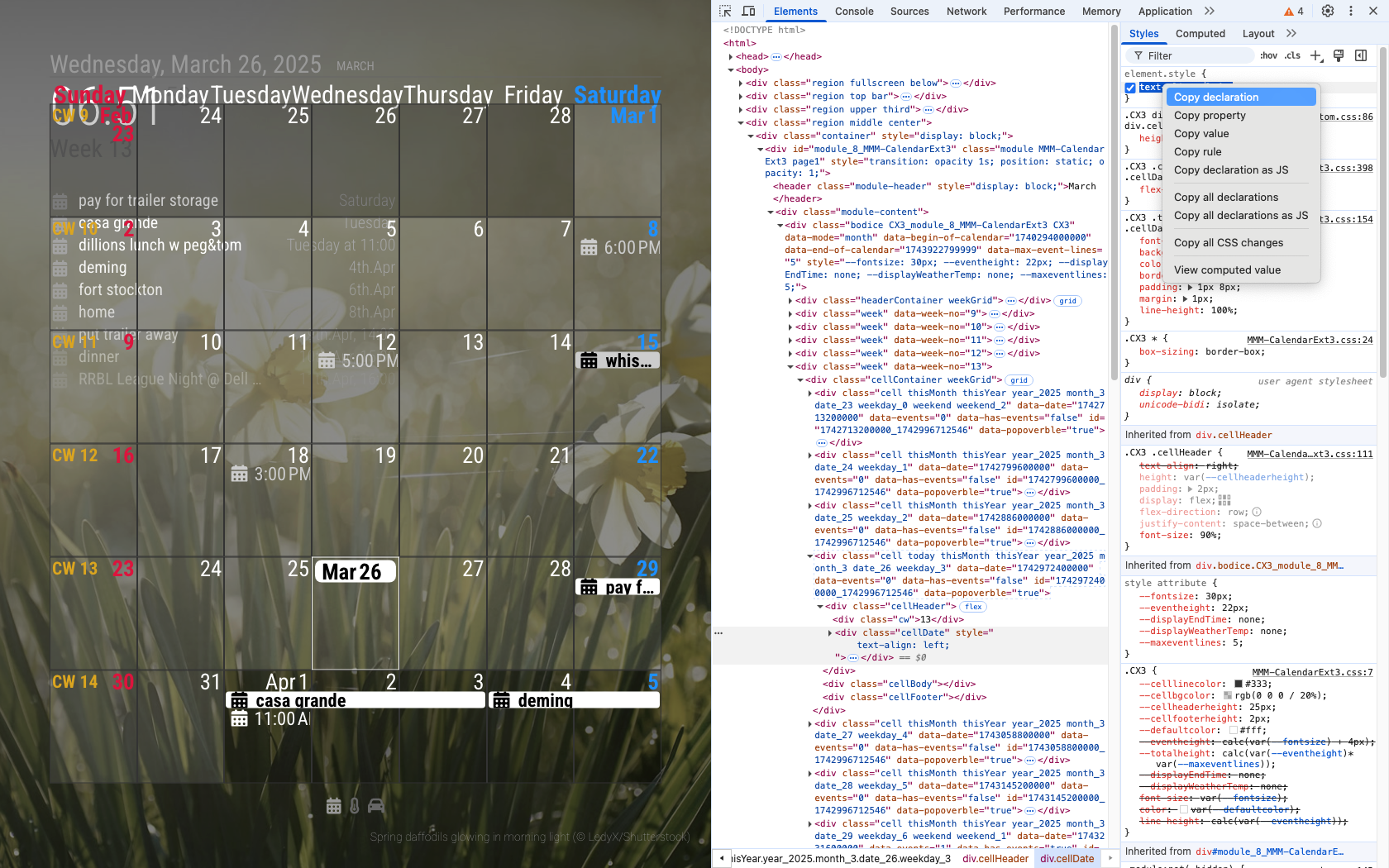Open the MMM-CalendarExt3.css:24 source link
This screenshot has height=868, width=1389.
tap(1309, 340)
